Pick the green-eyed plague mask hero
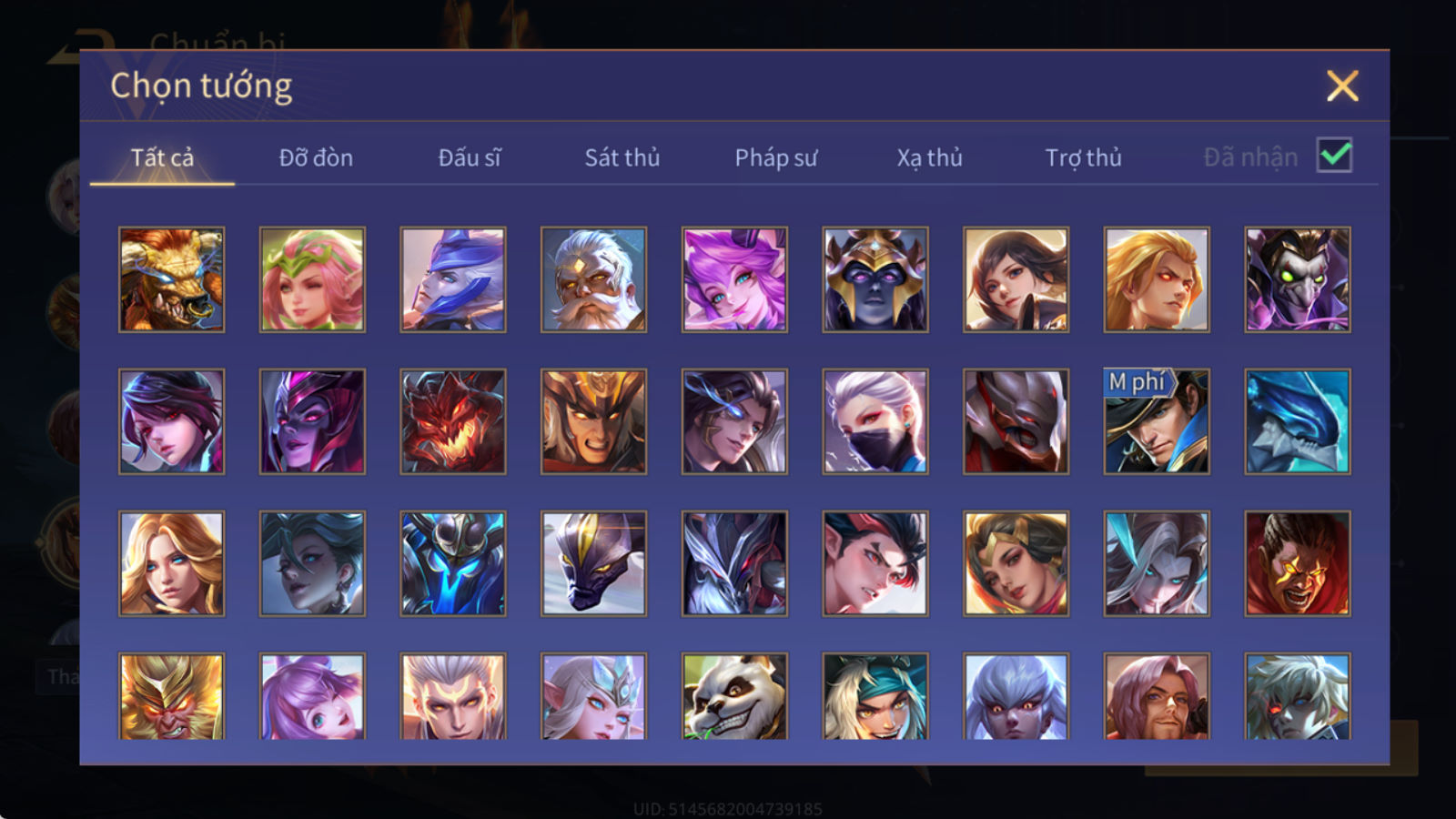The width and height of the screenshot is (1456, 819). click(1298, 279)
